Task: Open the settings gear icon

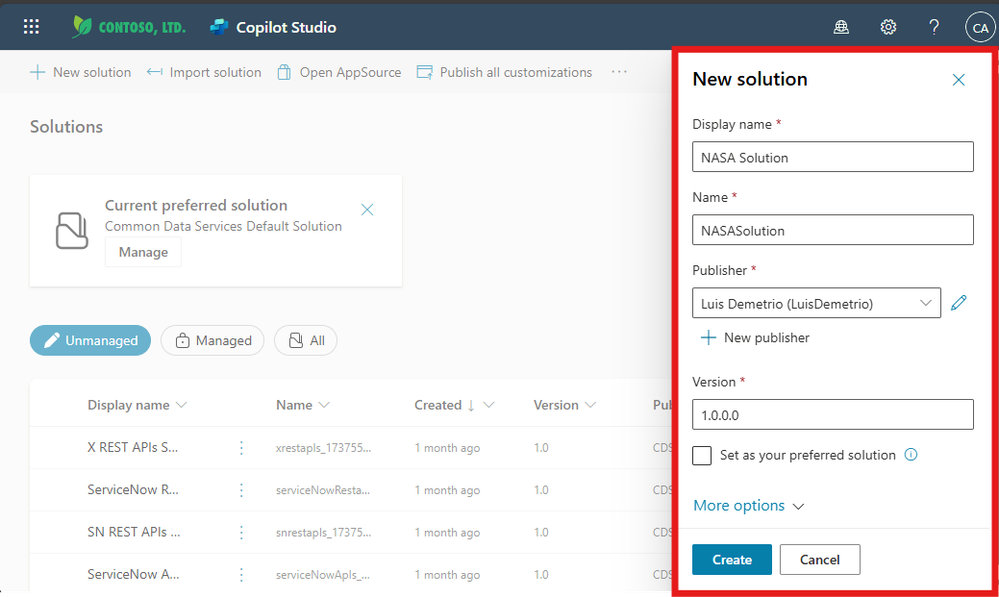Action: pos(888,27)
